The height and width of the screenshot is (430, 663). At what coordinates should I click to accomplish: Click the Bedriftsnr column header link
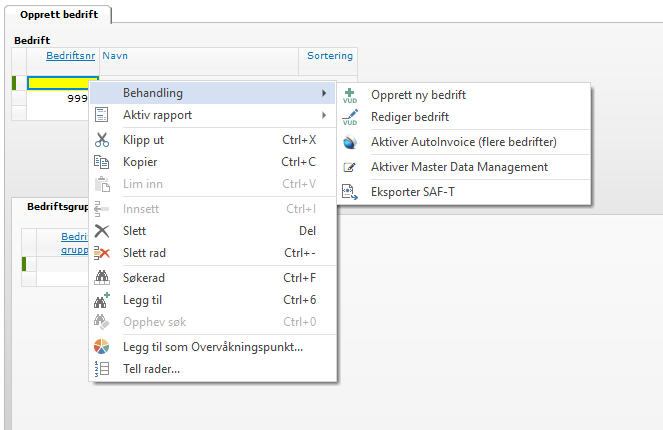[x=71, y=55]
